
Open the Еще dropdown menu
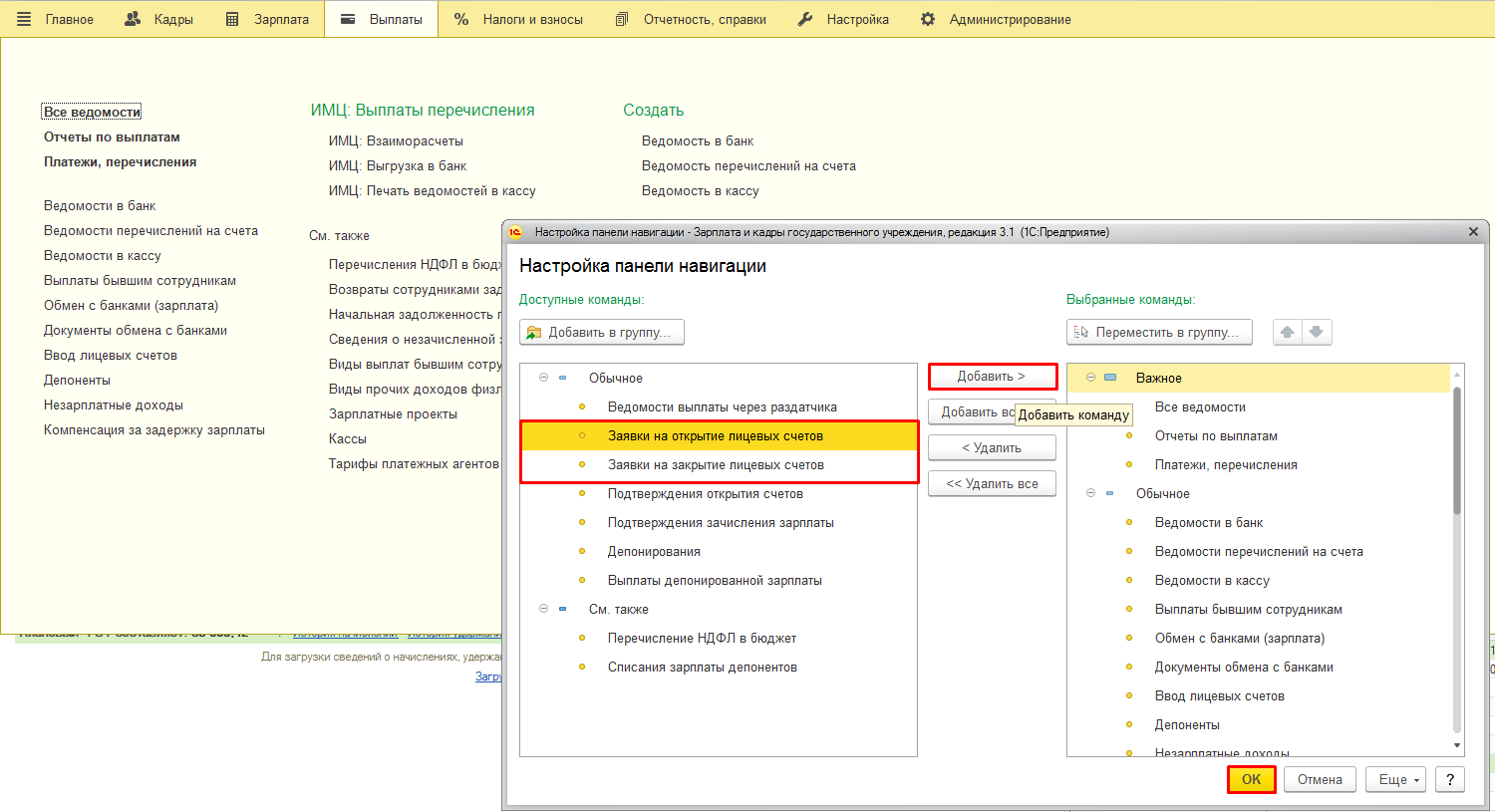(x=1396, y=779)
